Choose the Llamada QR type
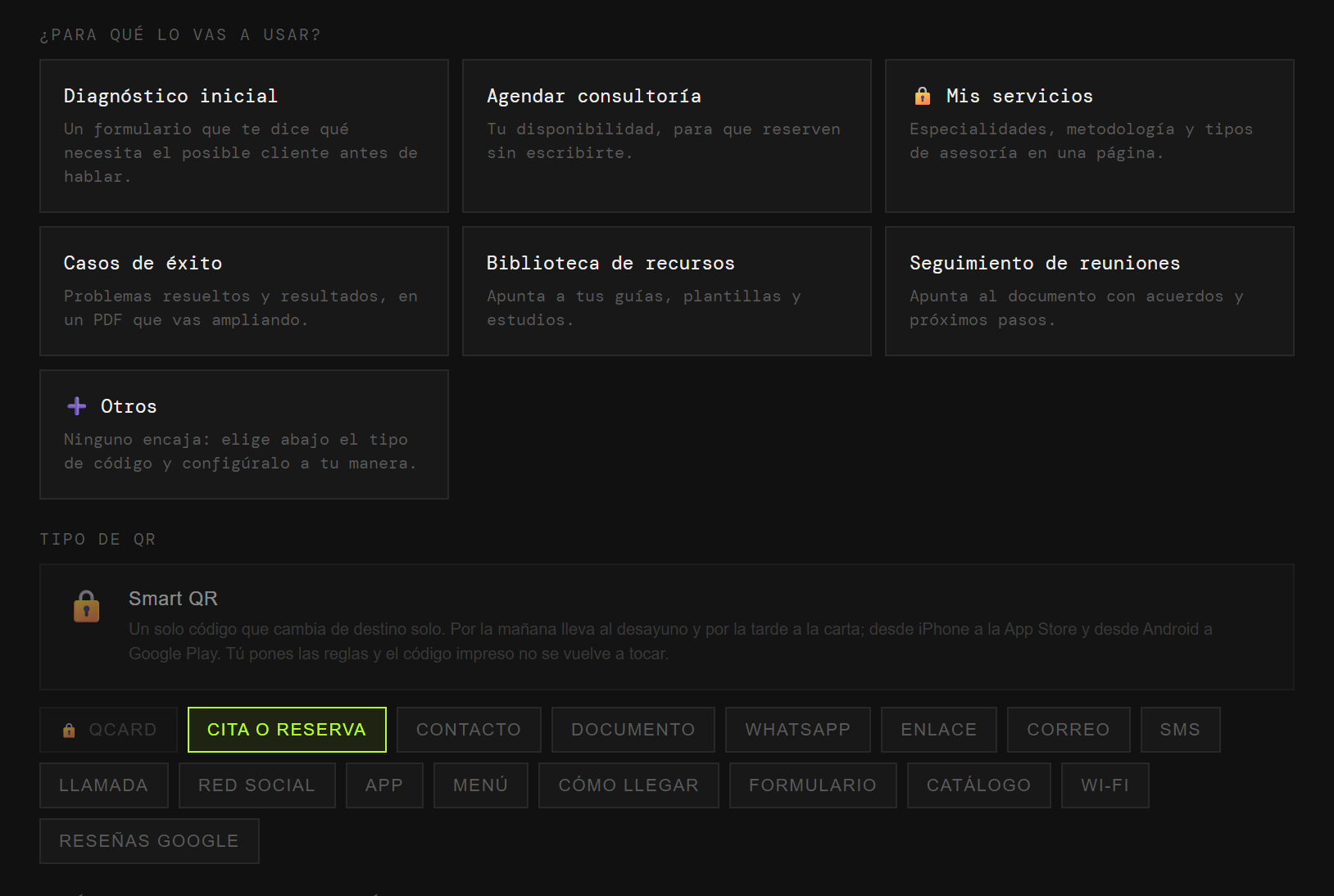The width and height of the screenshot is (1334, 896). [x=104, y=785]
